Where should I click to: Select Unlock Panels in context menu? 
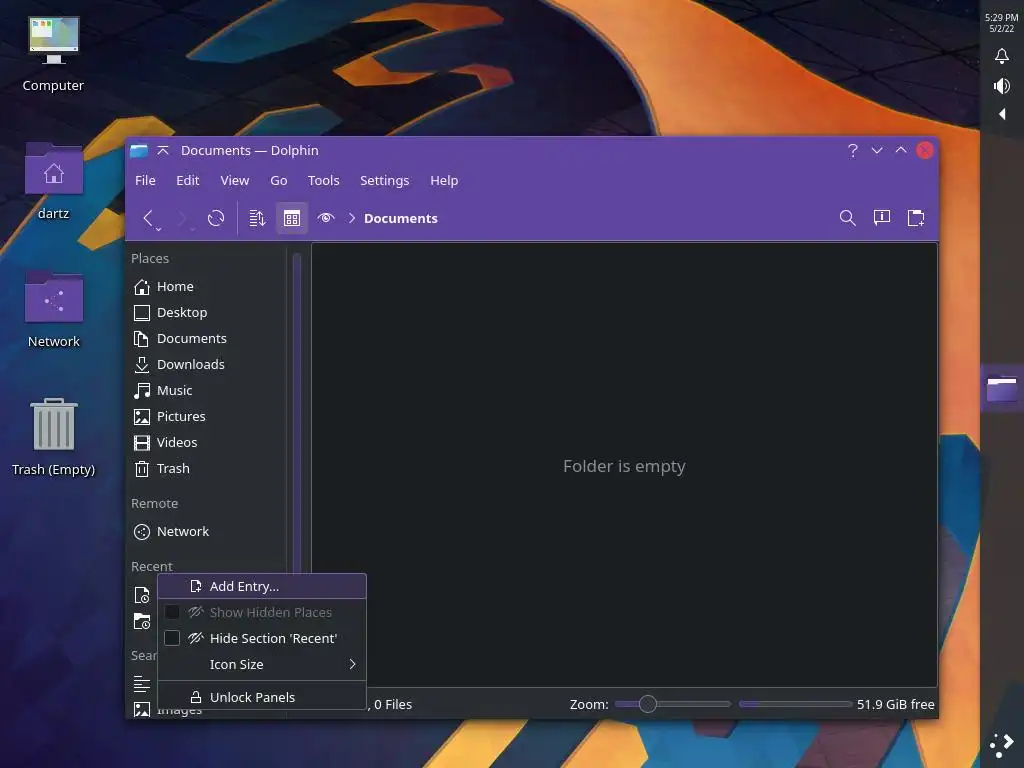pos(262,697)
